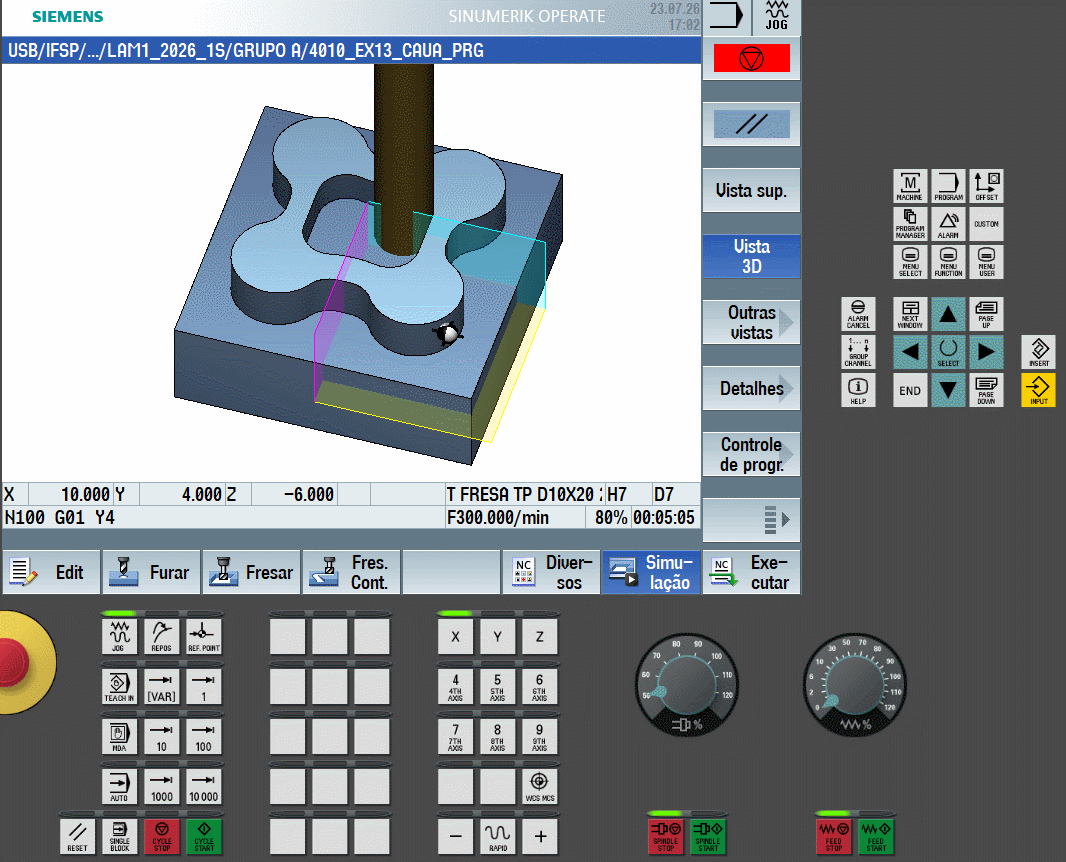Image resolution: width=1066 pixels, height=862 pixels.
Task: Click the MENU USER key
Action: click(986, 262)
